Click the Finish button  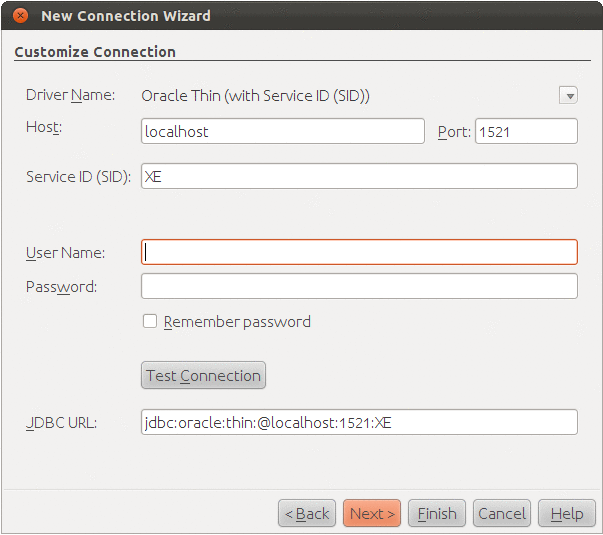pyautogui.click(x=437, y=513)
